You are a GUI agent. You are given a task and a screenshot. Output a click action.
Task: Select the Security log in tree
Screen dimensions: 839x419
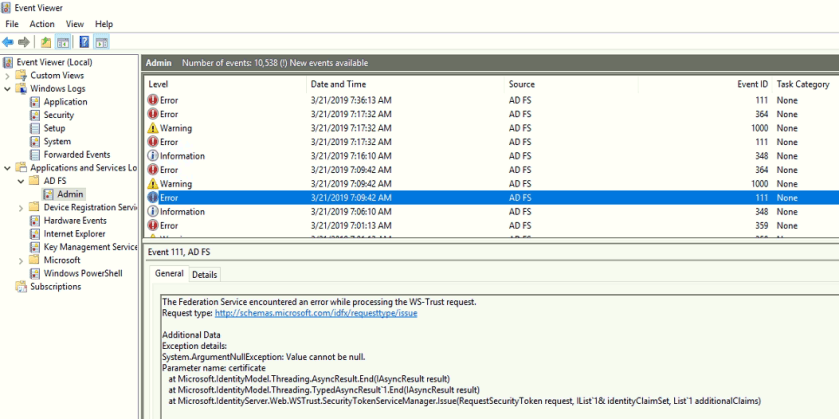(58, 115)
